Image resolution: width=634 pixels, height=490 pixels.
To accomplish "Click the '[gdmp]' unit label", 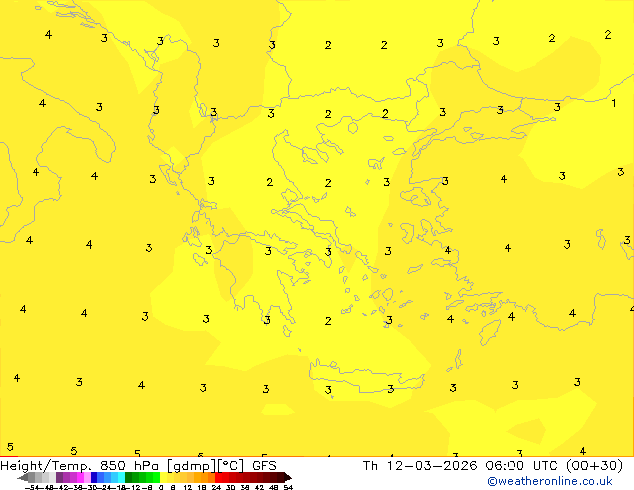I will point(191,466).
